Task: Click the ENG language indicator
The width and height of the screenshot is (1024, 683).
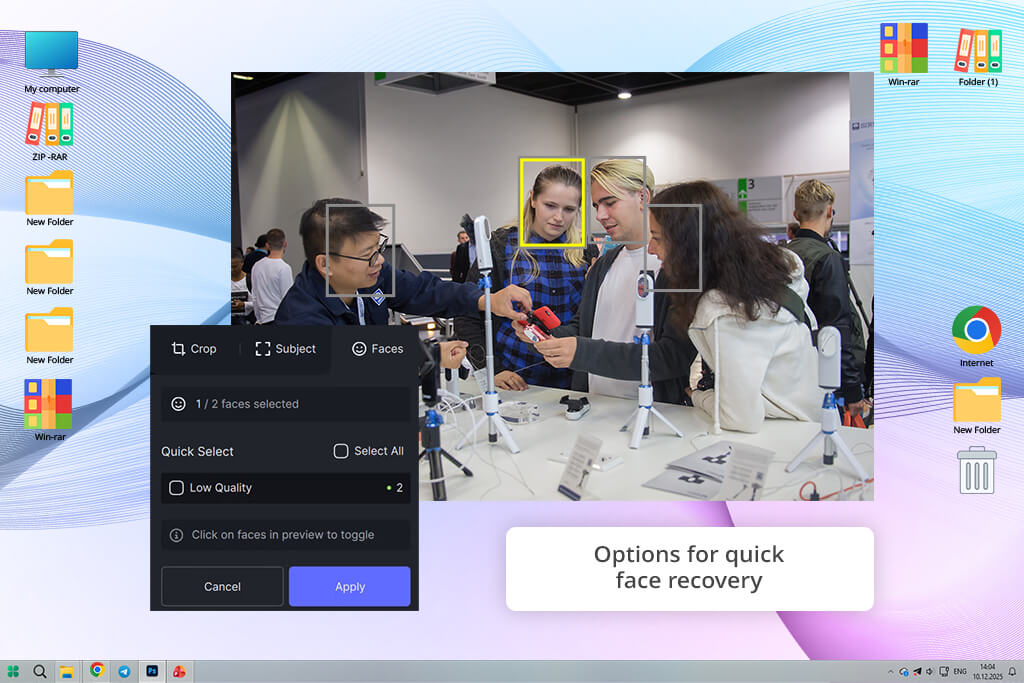Action: pos(960,671)
